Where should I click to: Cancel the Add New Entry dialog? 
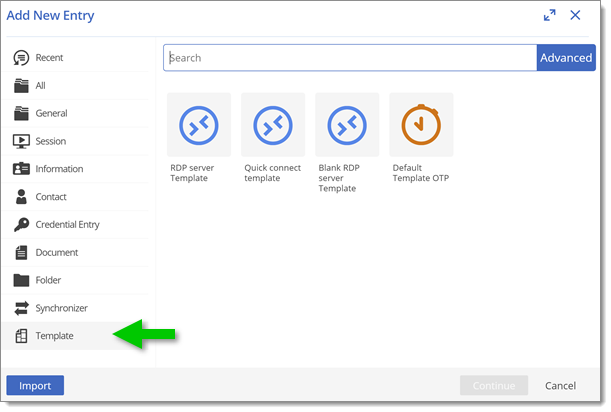tap(560, 385)
